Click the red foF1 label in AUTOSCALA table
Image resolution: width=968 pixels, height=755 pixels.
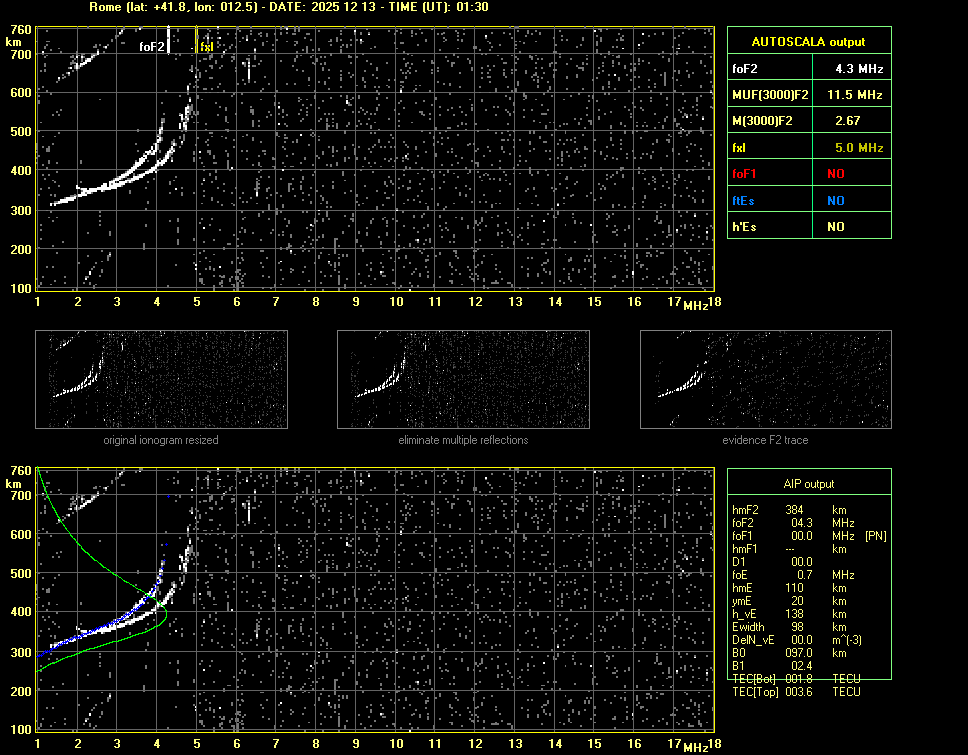[745, 174]
